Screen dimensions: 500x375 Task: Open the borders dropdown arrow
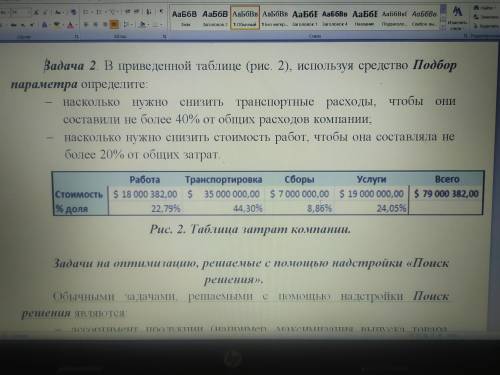pos(162,25)
